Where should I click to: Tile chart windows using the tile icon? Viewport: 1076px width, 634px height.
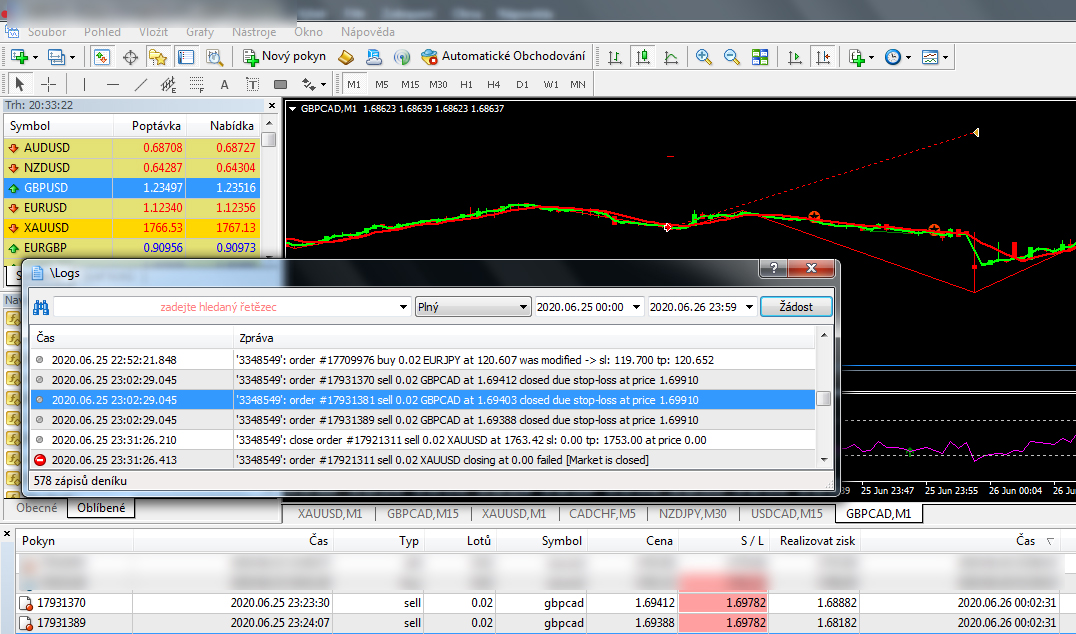pos(760,57)
